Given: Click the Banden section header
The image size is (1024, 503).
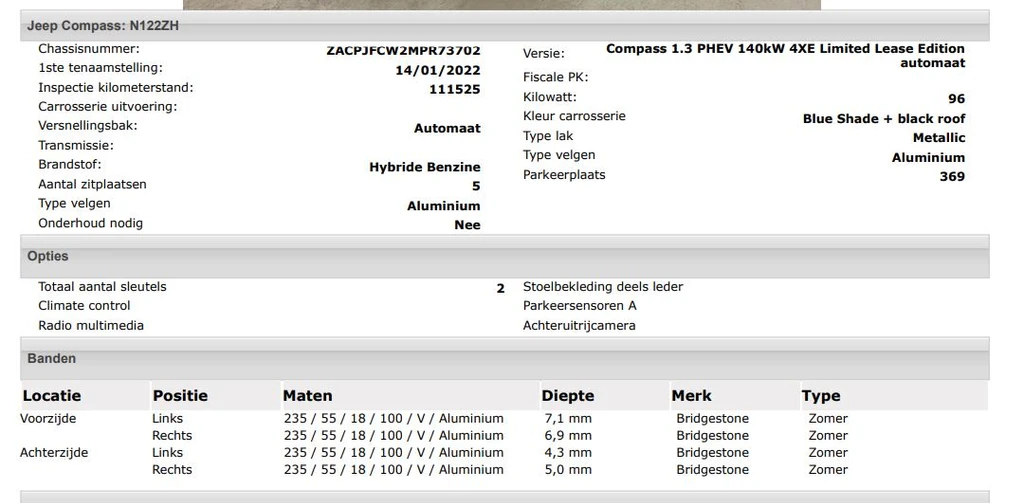Looking at the screenshot, I should (x=504, y=359).
